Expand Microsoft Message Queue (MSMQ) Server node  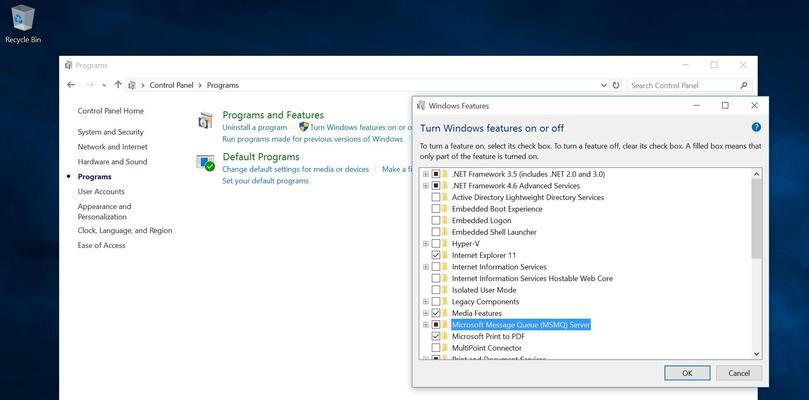pos(426,325)
